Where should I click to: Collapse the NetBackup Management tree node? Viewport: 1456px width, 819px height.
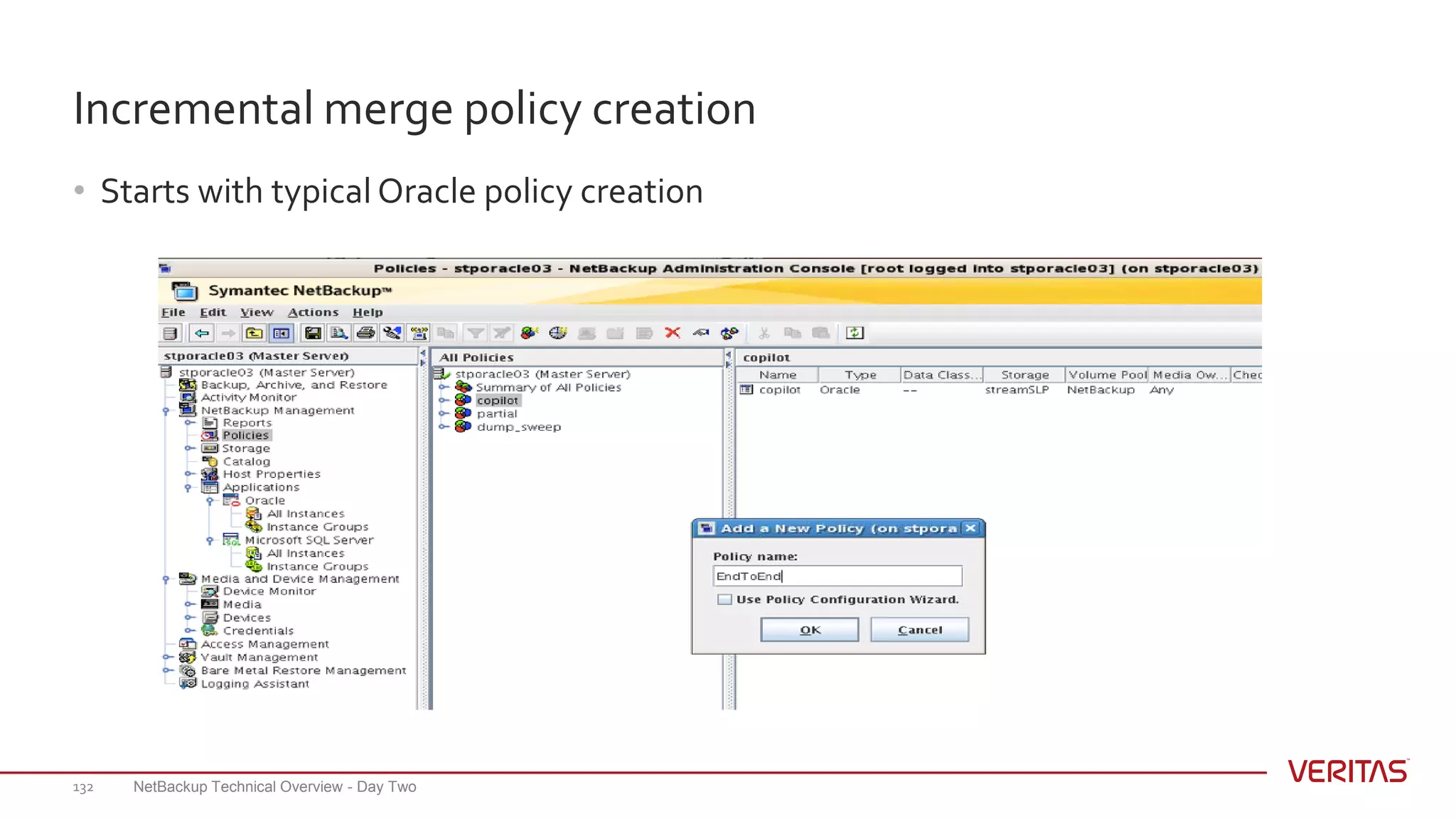166,411
